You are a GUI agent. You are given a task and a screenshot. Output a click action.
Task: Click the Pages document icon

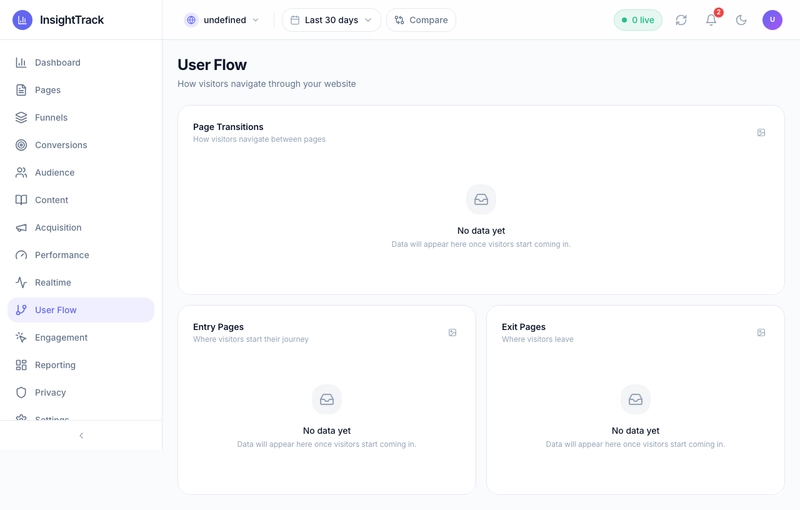coord(21,90)
